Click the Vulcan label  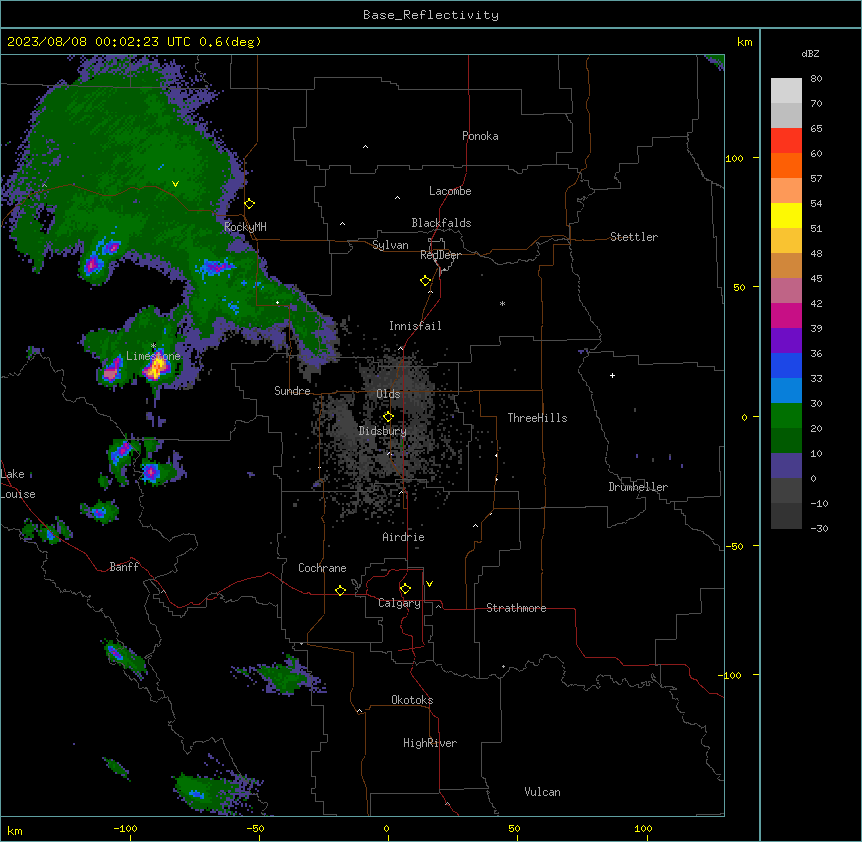[542, 792]
